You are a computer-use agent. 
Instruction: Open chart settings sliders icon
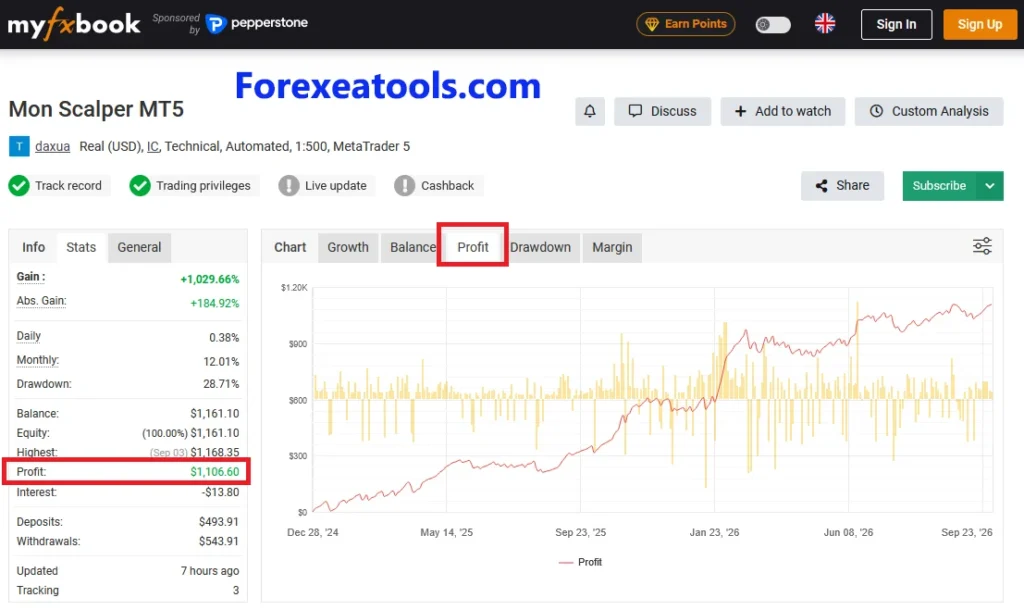pyautogui.click(x=982, y=246)
